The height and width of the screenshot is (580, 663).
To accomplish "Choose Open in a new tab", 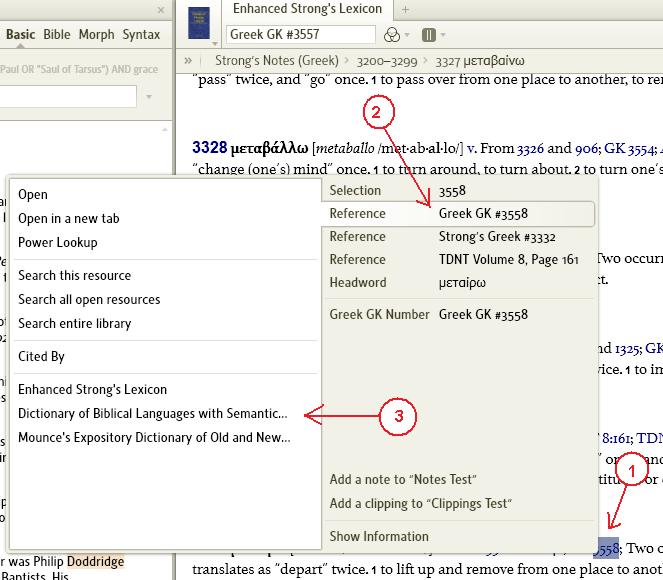I will click(x=68, y=219).
